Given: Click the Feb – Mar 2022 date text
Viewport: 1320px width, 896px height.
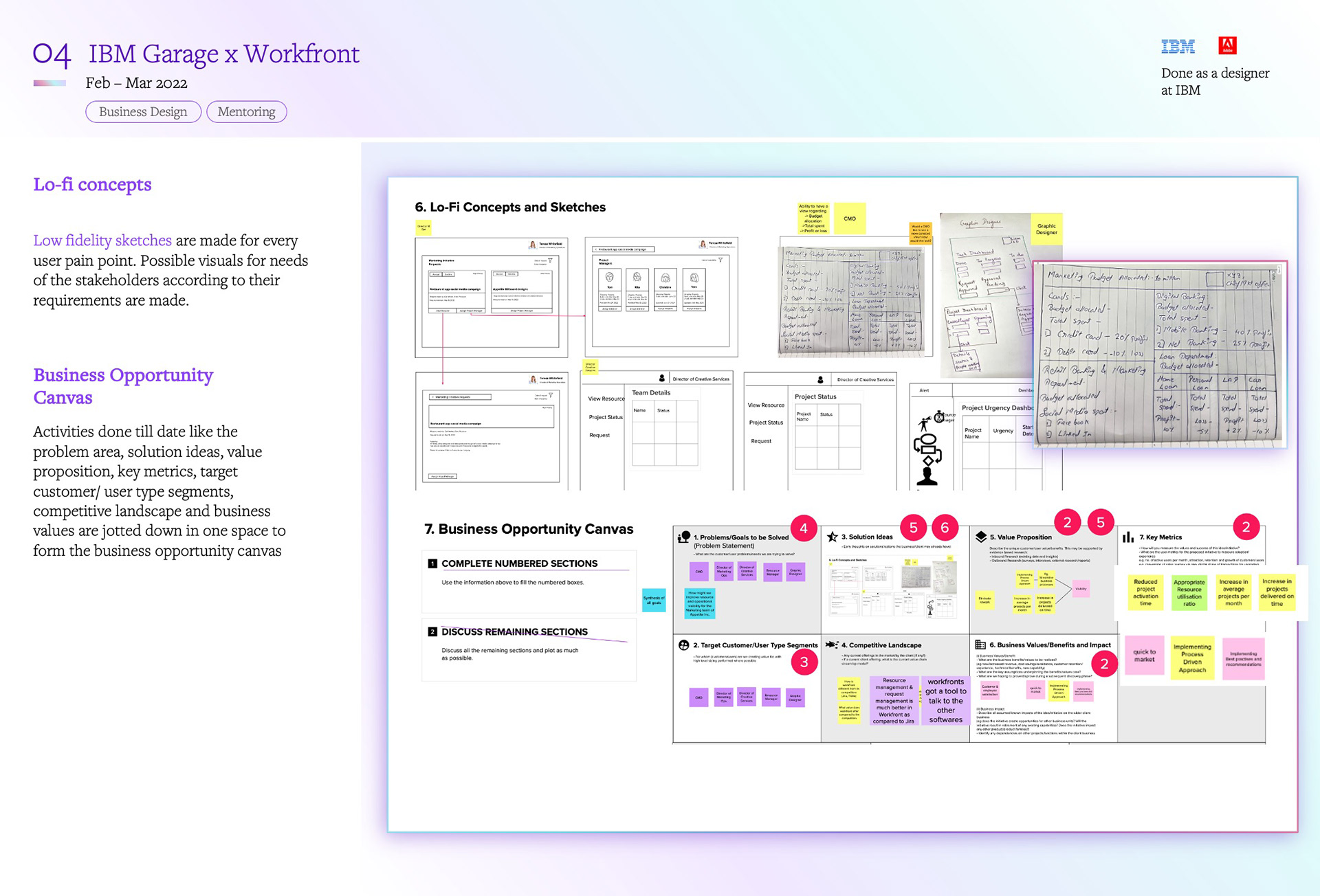Looking at the screenshot, I should [x=136, y=83].
